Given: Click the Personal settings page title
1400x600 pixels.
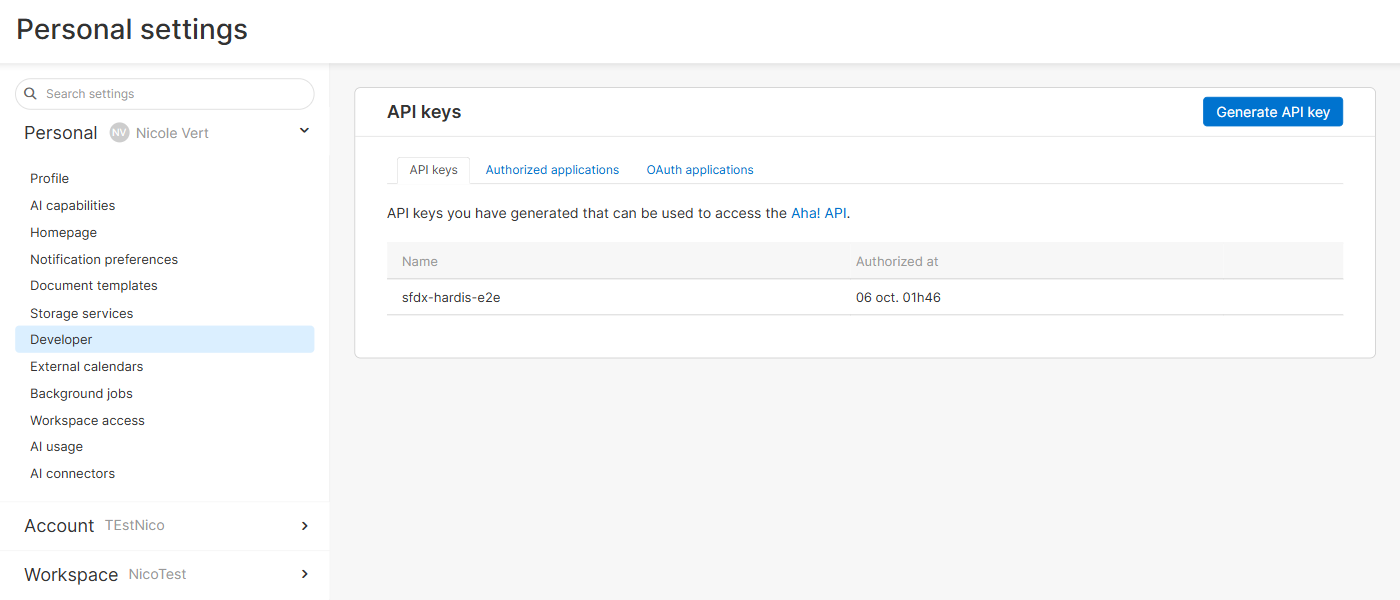Looking at the screenshot, I should click(132, 29).
